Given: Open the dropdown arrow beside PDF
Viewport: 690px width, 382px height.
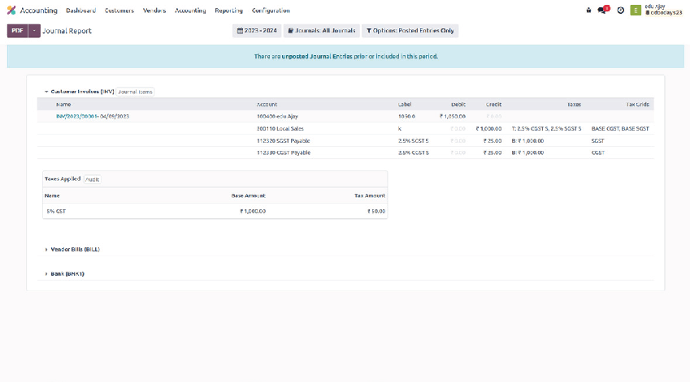Looking at the screenshot, I should pyautogui.click(x=34, y=31).
